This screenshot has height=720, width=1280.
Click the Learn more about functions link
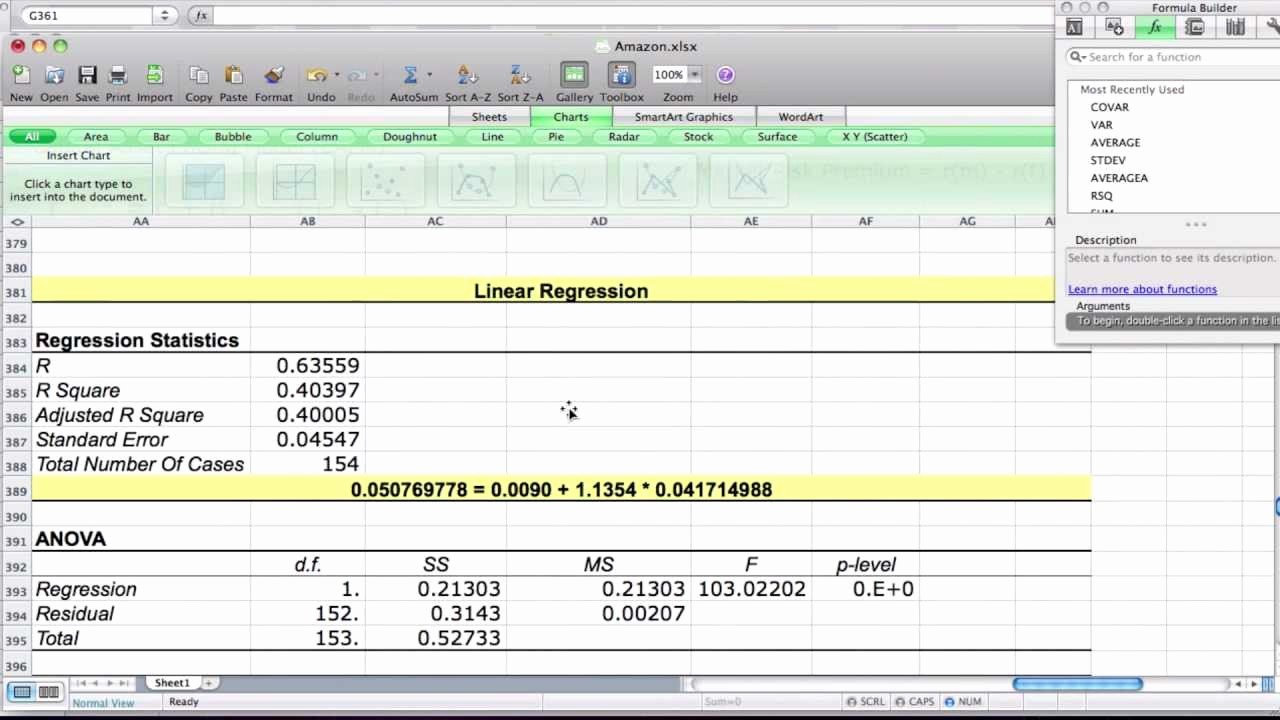tap(1142, 289)
